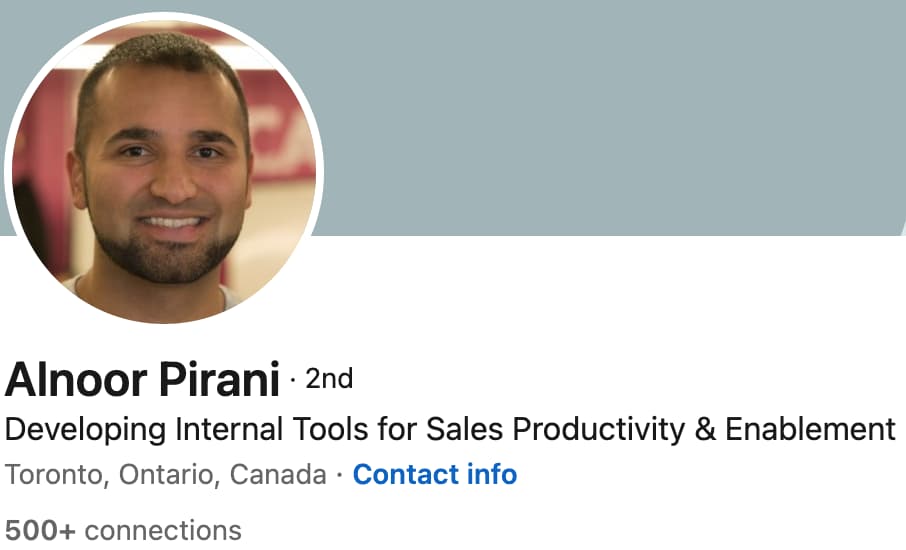
Task: Click the Alnoor Pirani name heading
Action: (142, 380)
